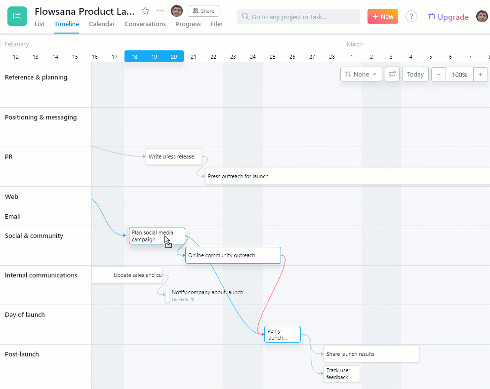Click the February month label
The height and width of the screenshot is (389, 490).
click(17, 44)
